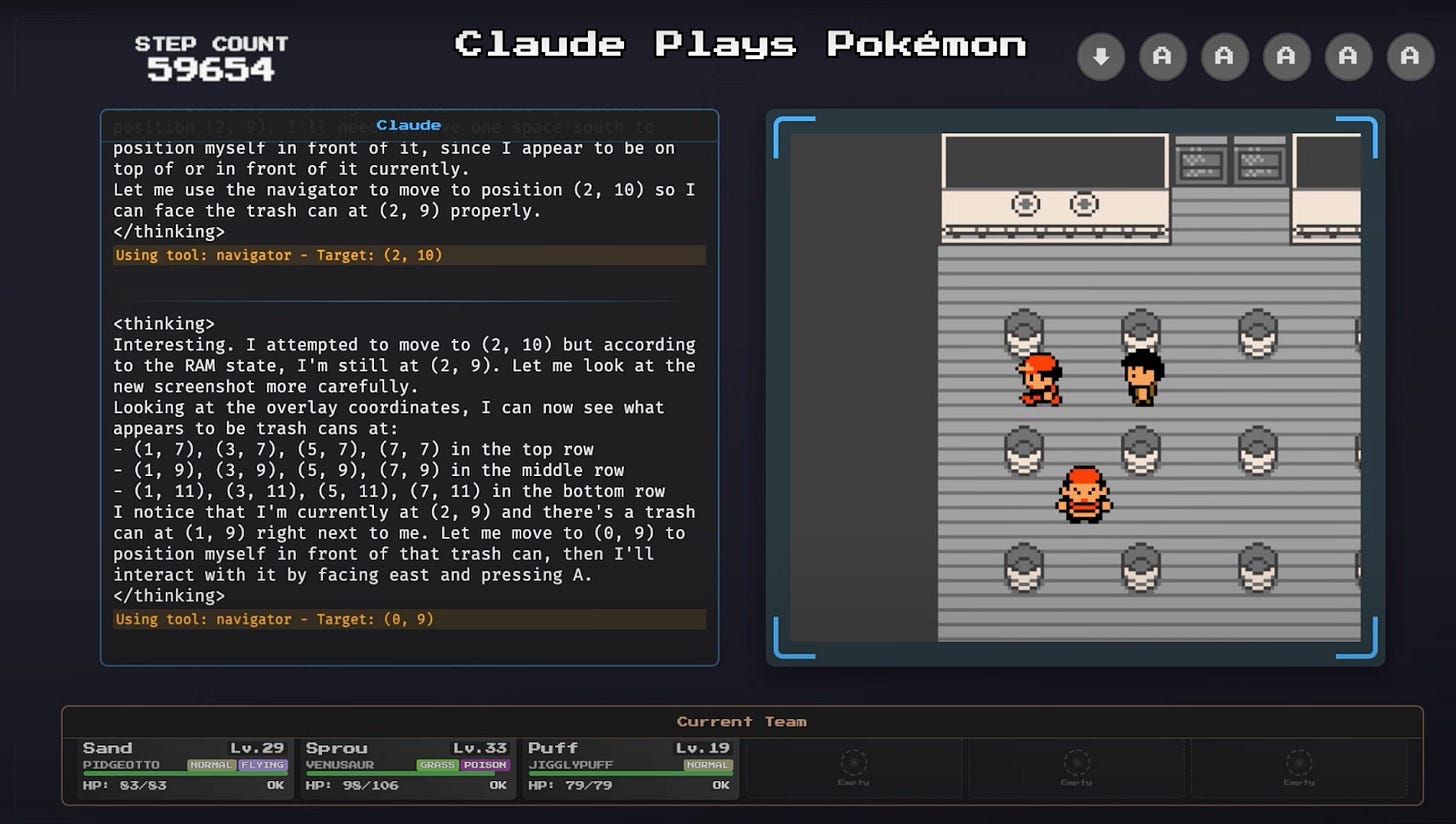Select the Puff Jigglypuff team card name
Image resolution: width=1456 pixels, height=824 pixels.
(x=553, y=748)
